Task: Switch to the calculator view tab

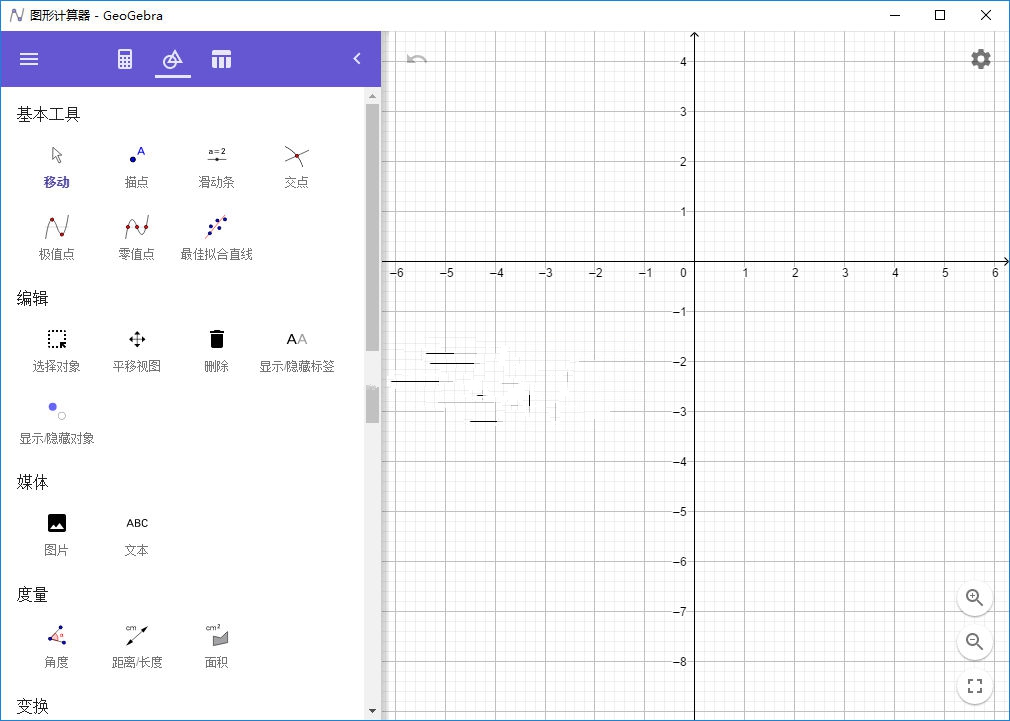Action: [x=124, y=58]
